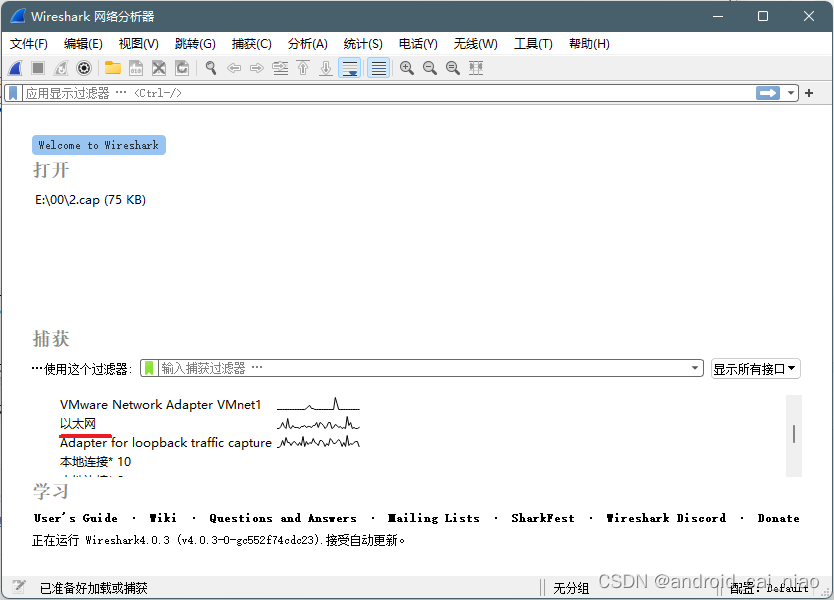The image size is (834, 600).
Task: Open the Wireshark Discord link
Action: 666,518
